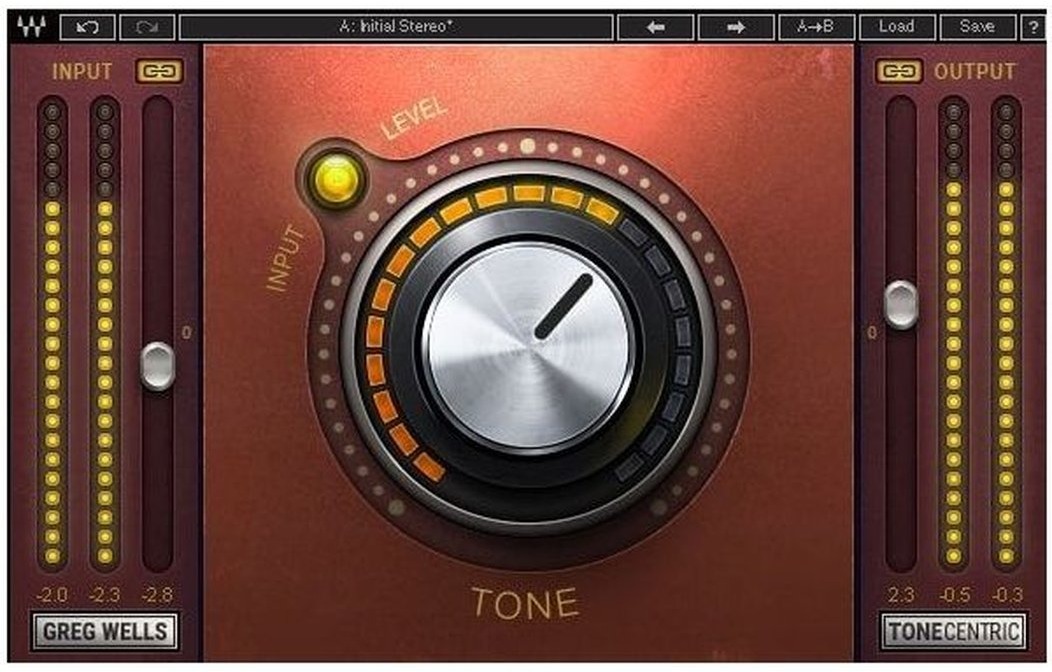
Task: Open the Load preset menu
Action: [x=897, y=27]
